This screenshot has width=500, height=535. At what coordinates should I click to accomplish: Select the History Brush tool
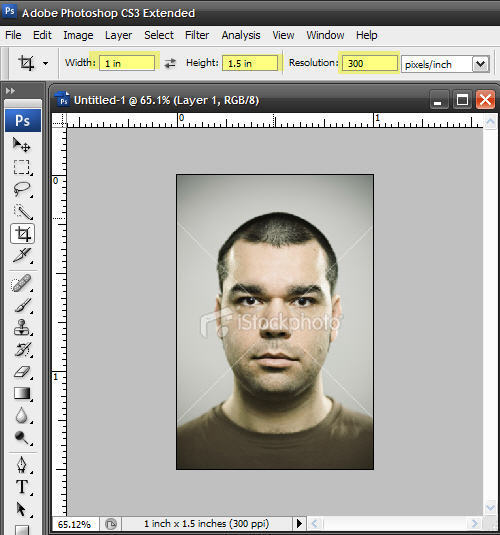click(x=23, y=349)
